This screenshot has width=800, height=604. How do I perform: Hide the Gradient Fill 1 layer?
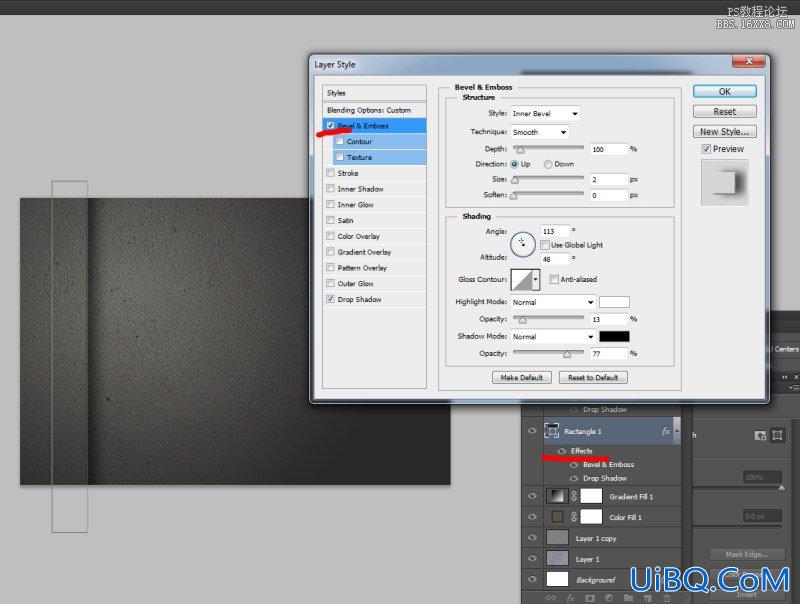click(x=532, y=496)
